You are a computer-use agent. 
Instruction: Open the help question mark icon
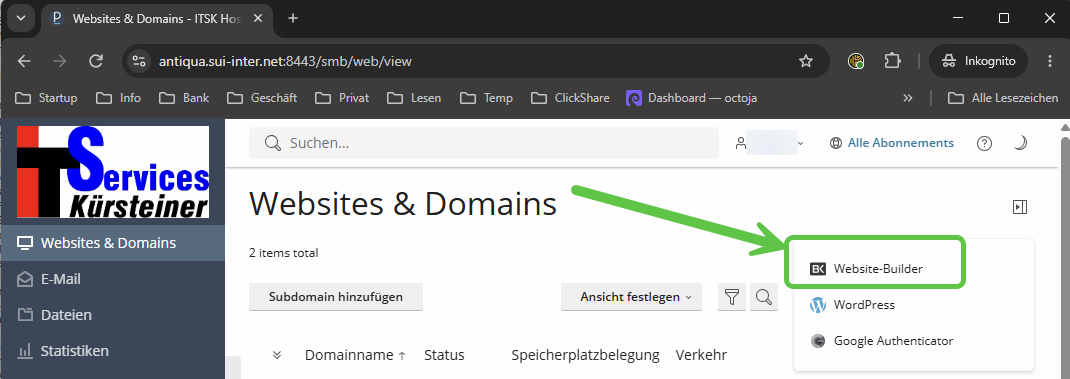click(x=984, y=143)
